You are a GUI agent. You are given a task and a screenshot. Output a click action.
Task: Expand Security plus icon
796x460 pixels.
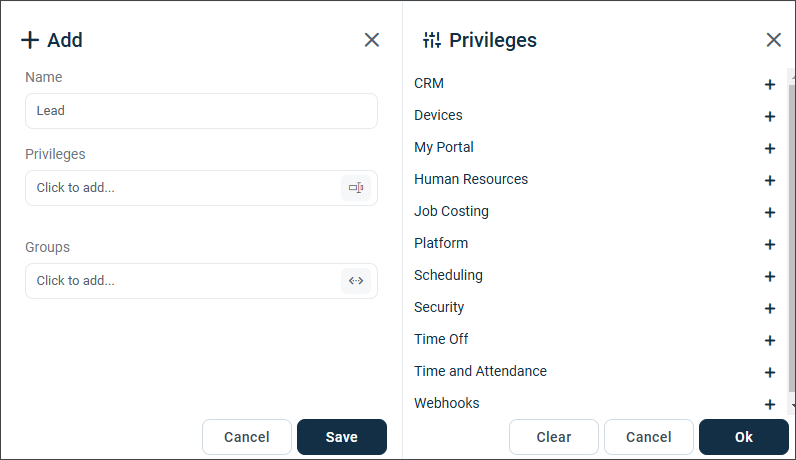click(x=770, y=308)
